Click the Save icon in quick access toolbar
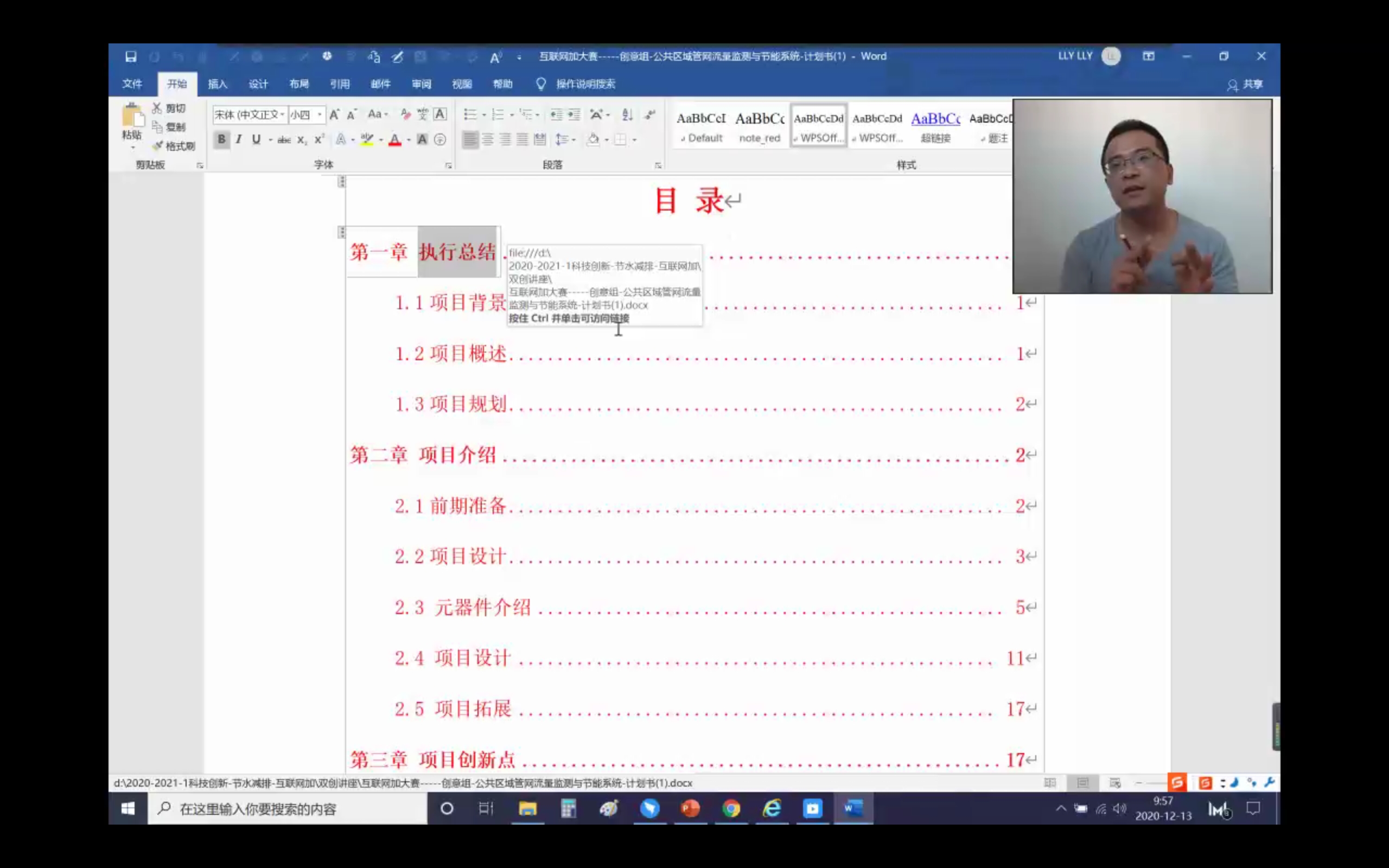Image resolution: width=1389 pixels, height=868 pixels. pyautogui.click(x=131, y=56)
